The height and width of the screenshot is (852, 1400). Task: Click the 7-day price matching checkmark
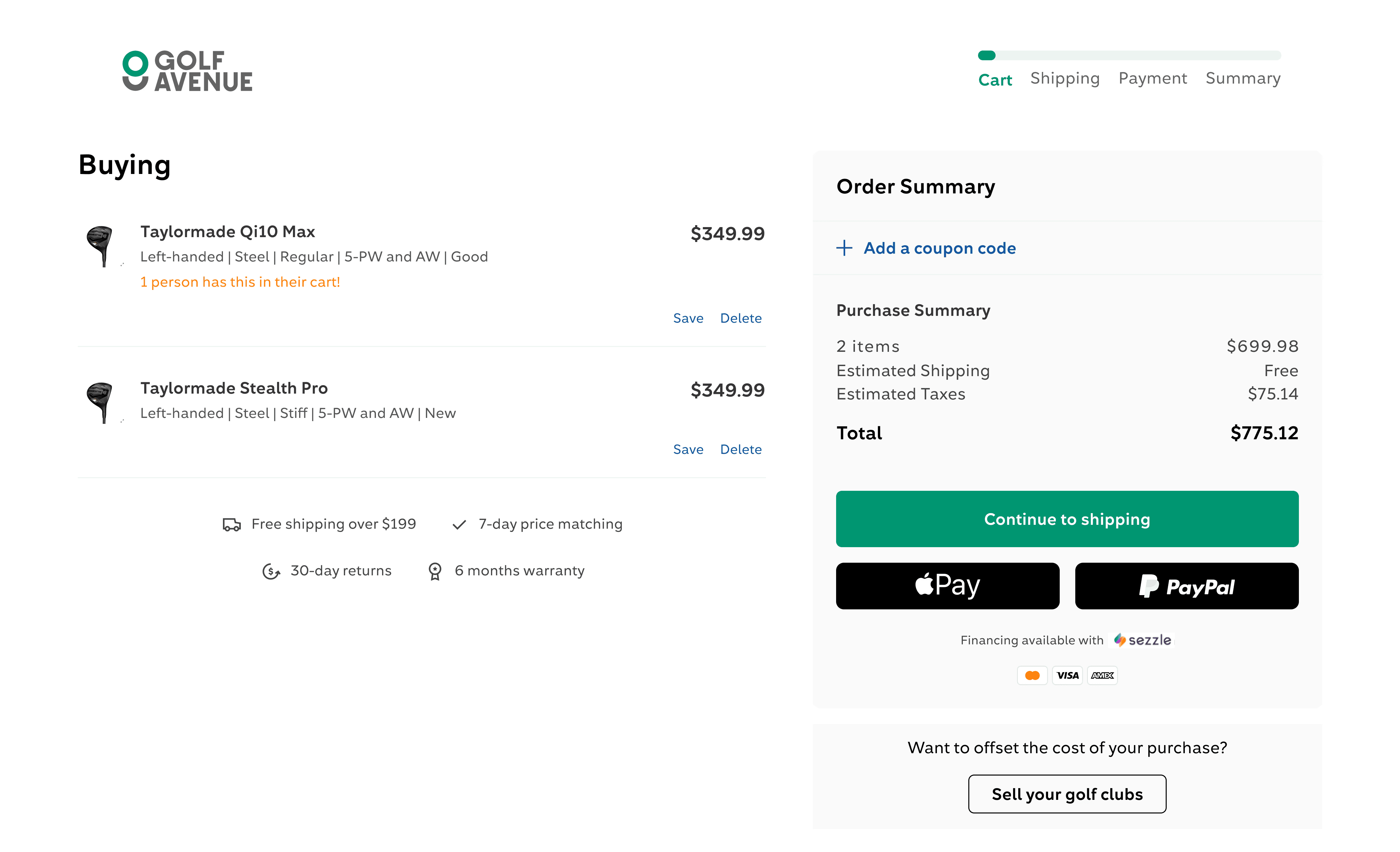(459, 524)
